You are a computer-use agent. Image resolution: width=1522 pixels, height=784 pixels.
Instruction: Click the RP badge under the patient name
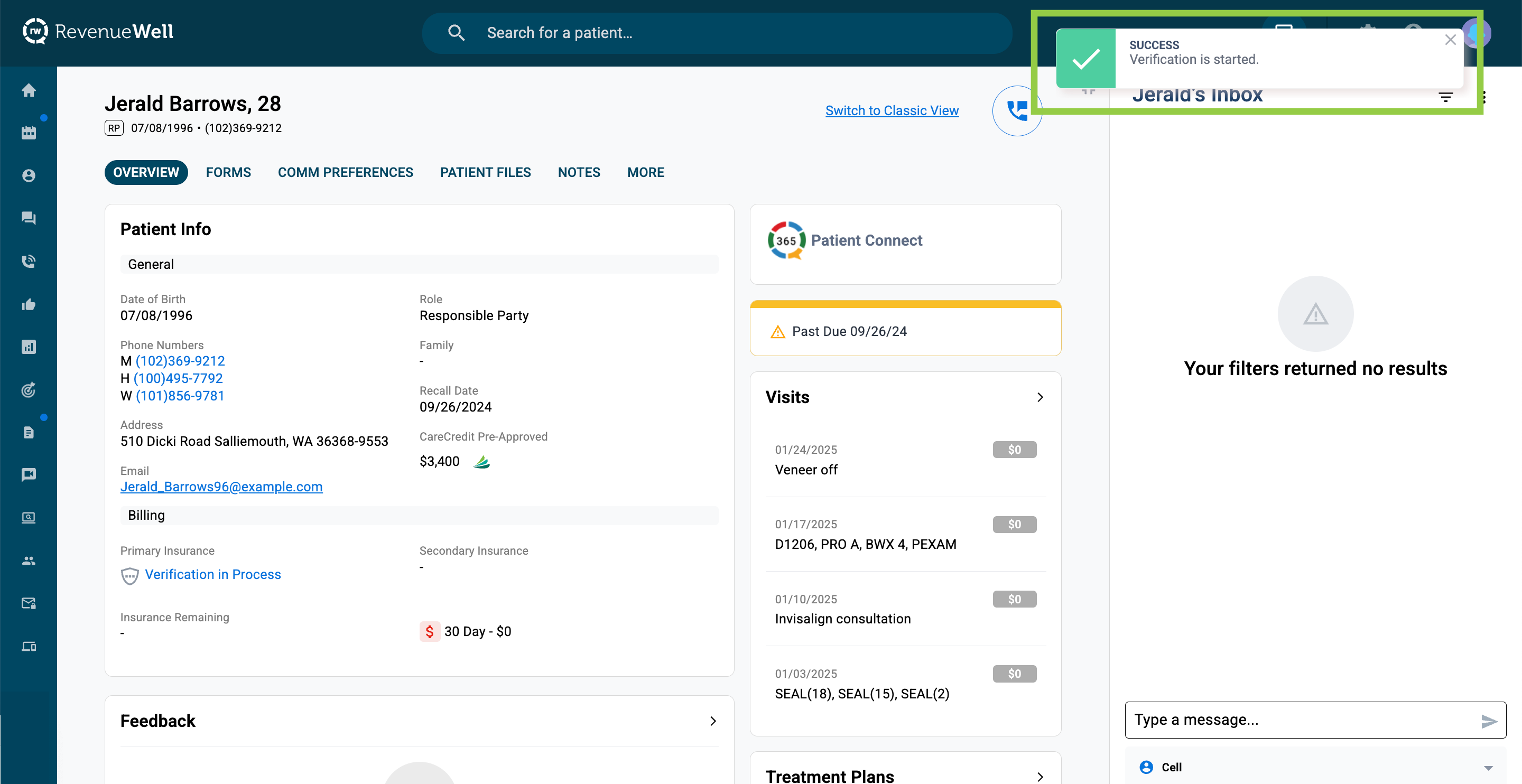pyautogui.click(x=114, y=128)
